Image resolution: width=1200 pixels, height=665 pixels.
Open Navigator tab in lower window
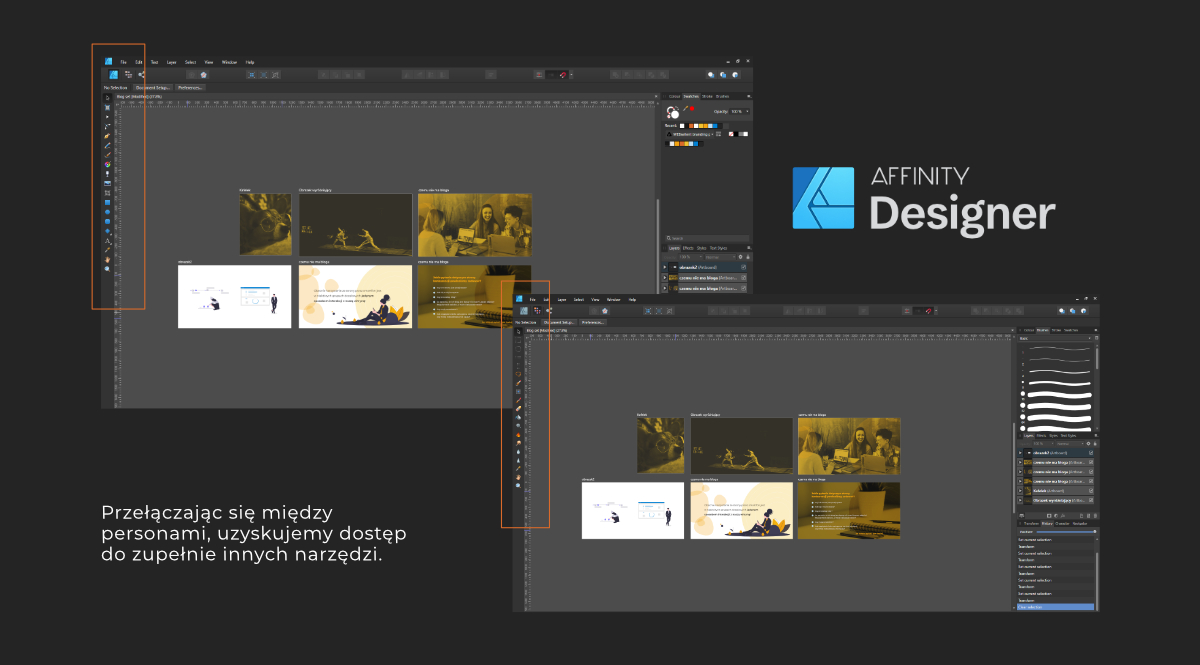point(1079,524)
